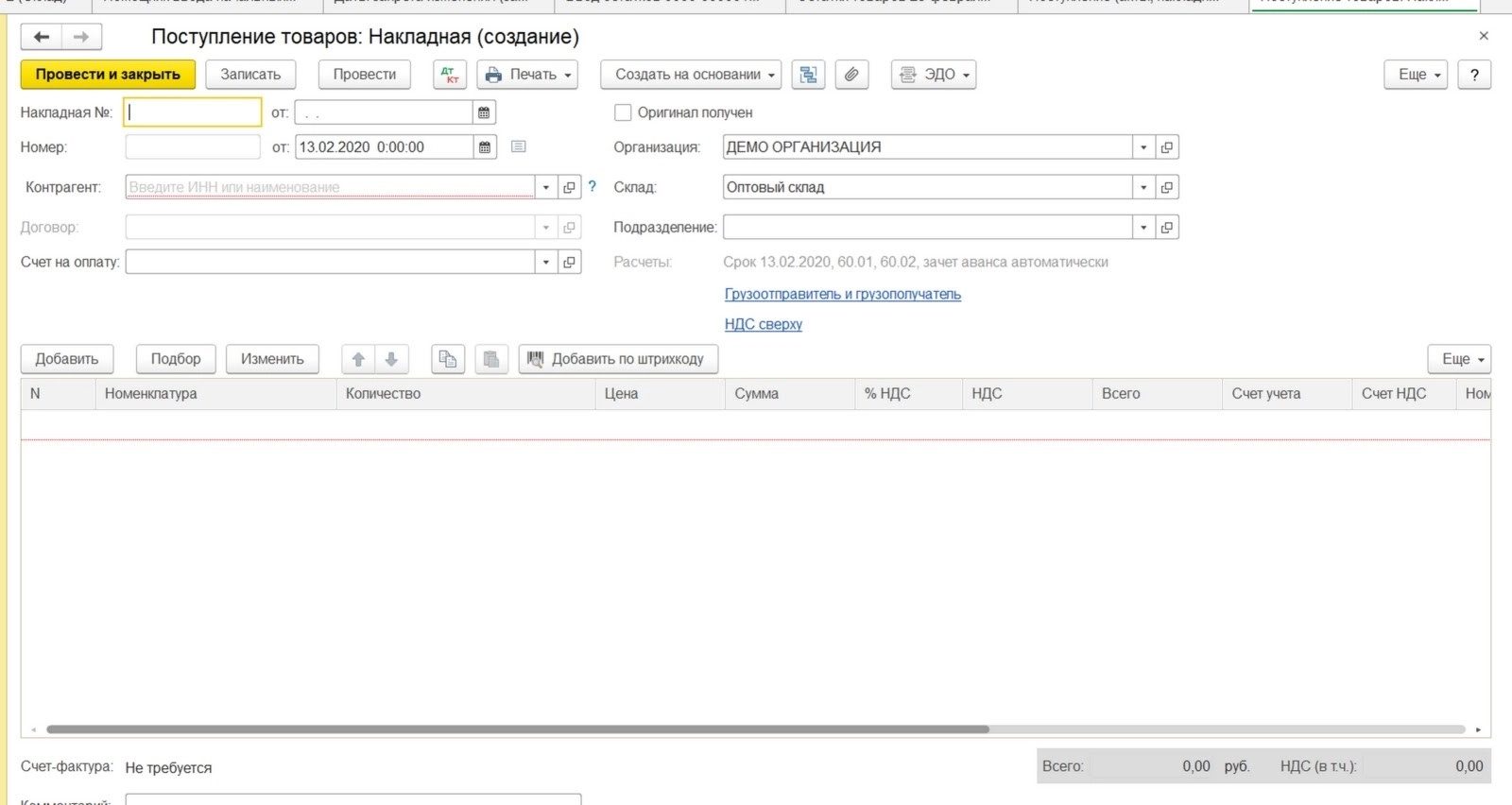This screenshot has height=805, width=1512.
Task: Open the calendar for the Номер date
Action: [485, 147]
